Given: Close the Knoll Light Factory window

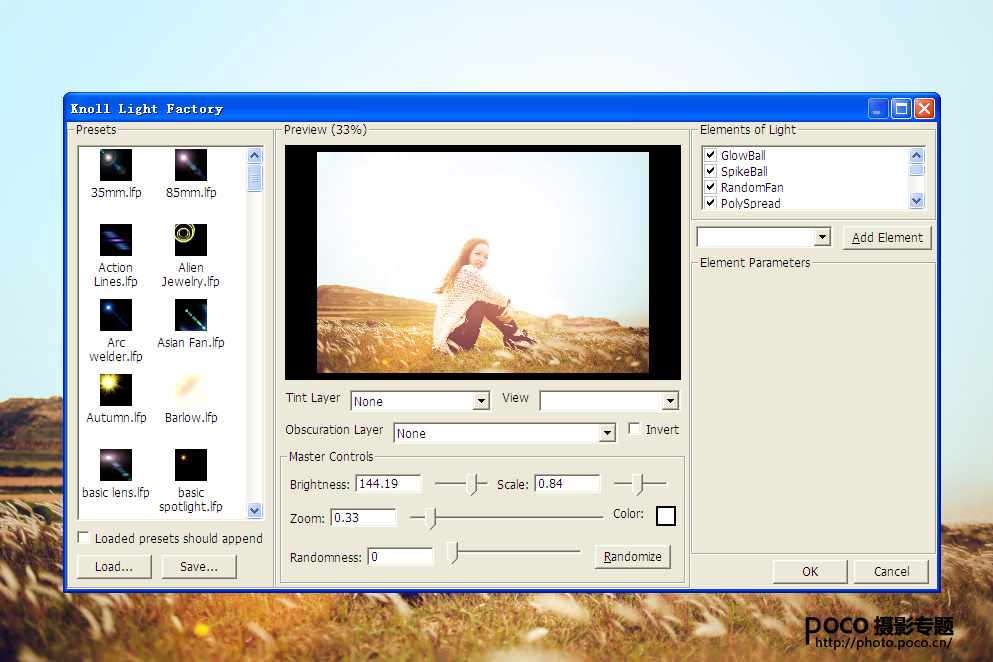Looking at the screenshot, I should (924, 109).
